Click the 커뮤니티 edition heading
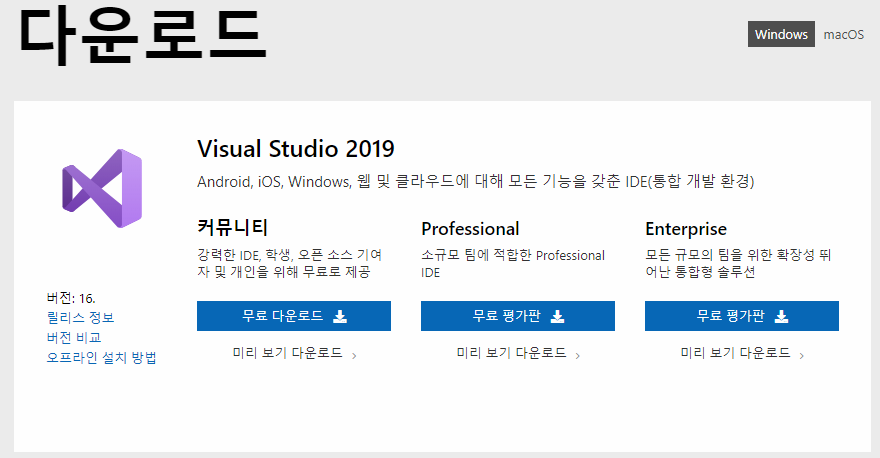This screenshot has width=880, height=458. click(x=232, y=228)
